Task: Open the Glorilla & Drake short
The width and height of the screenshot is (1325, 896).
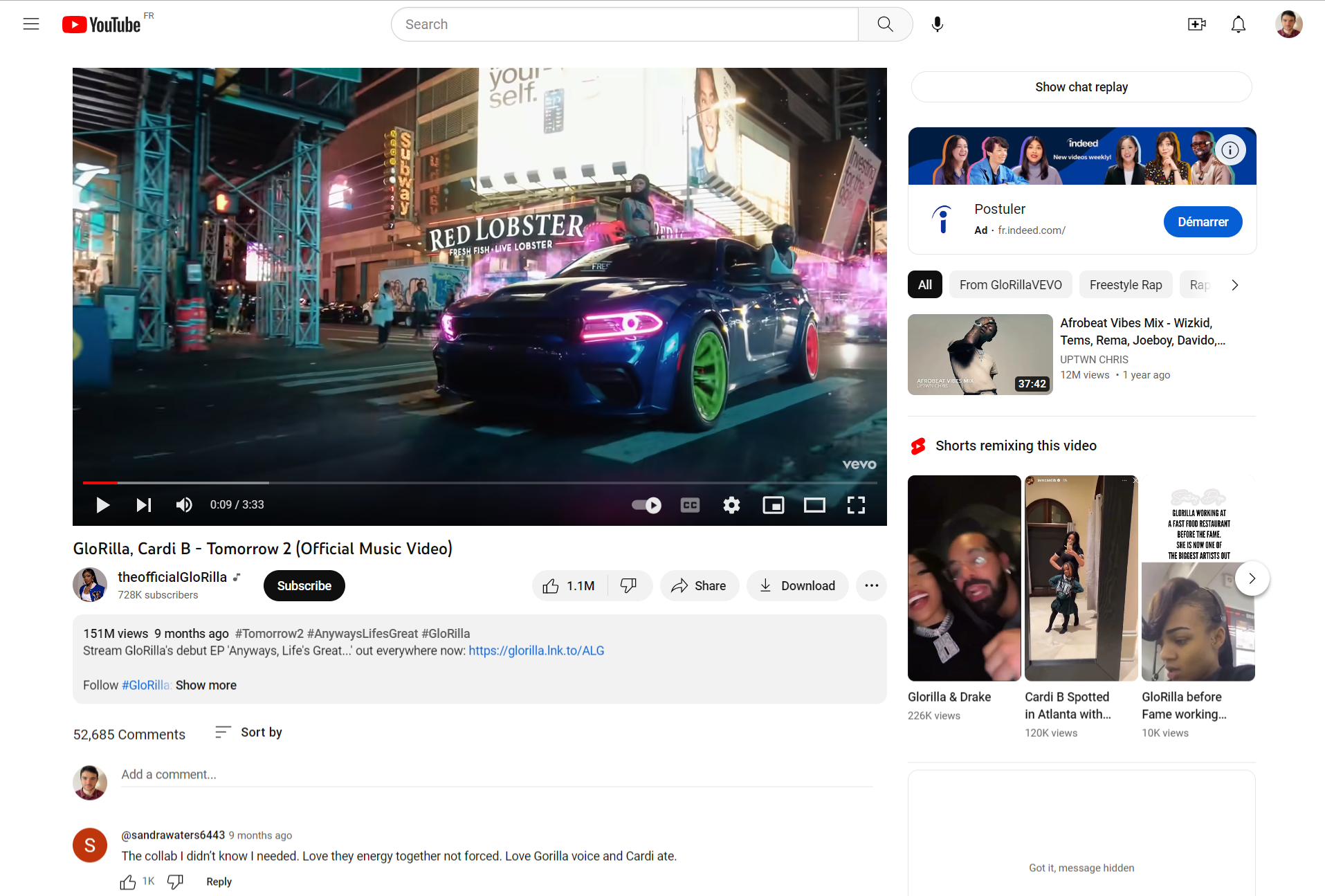Action: [x=964, y=578]
